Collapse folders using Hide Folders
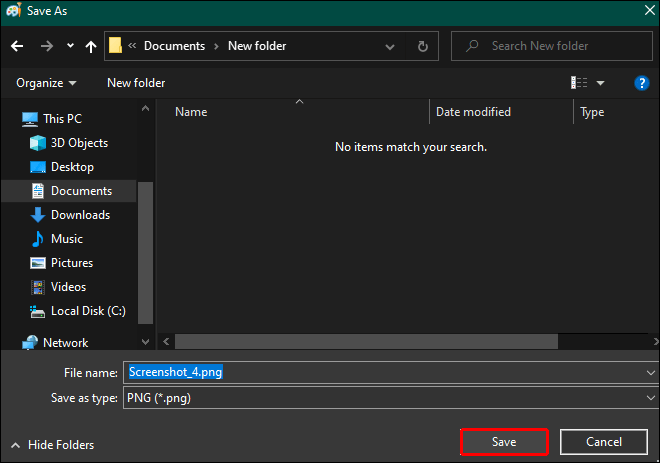The image size is (660, 463). tap(53, 445)
